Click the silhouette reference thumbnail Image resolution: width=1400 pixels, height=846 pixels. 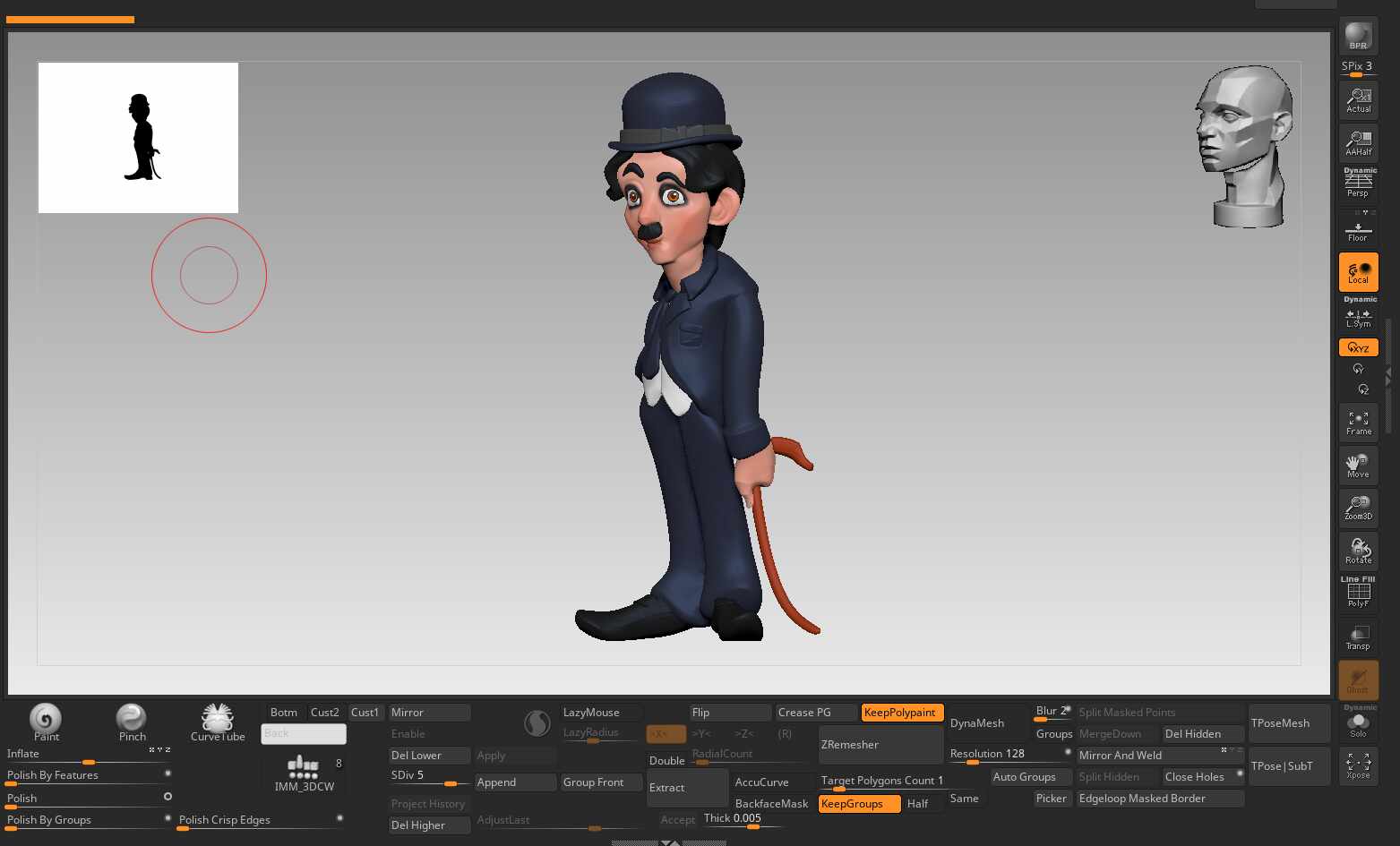point(138,138)
